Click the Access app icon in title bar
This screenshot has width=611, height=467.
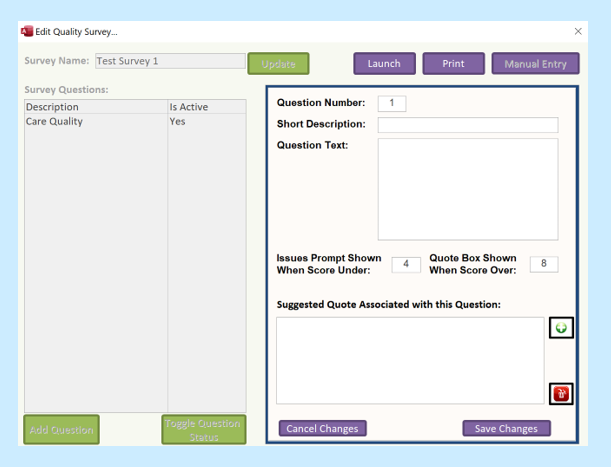coord(27,31)
